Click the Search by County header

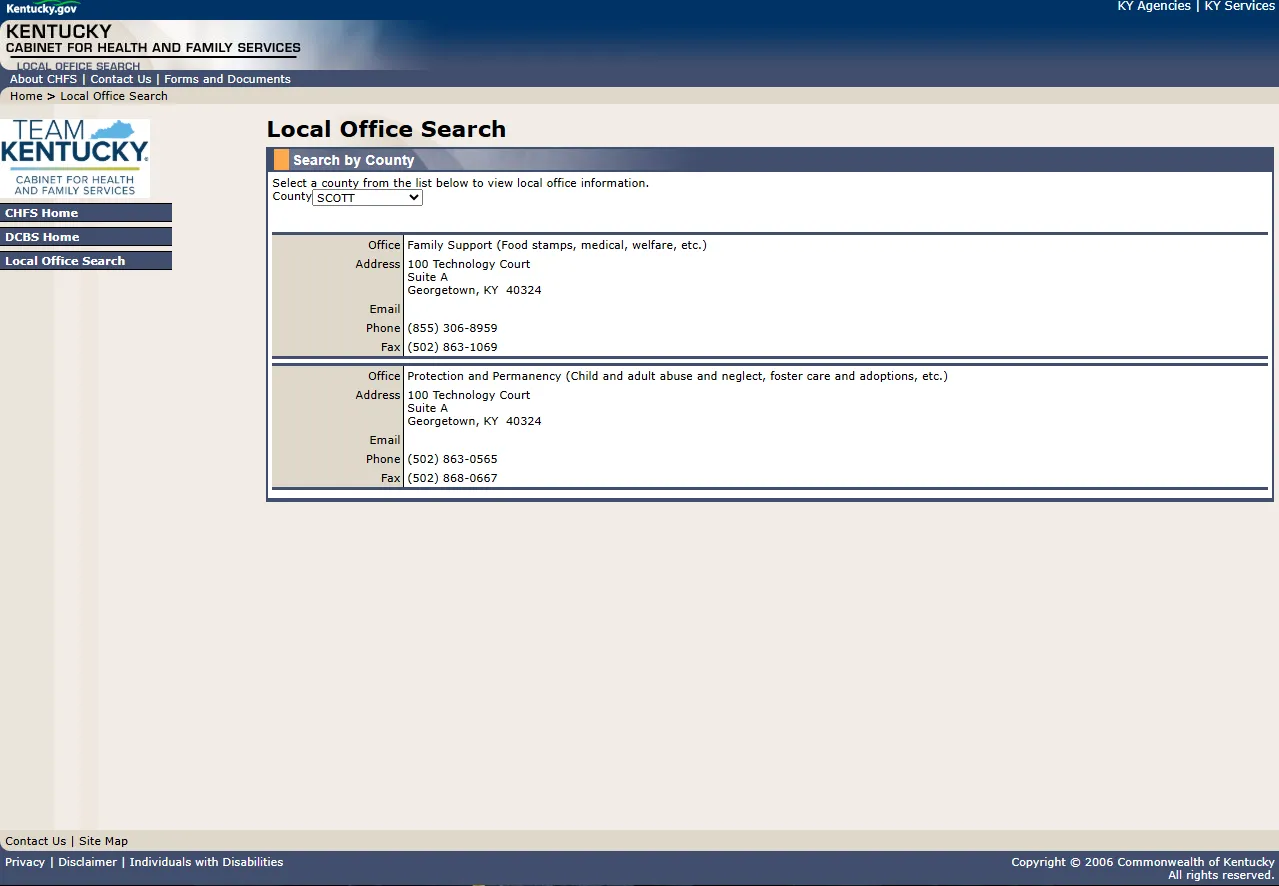click(353, 160)
